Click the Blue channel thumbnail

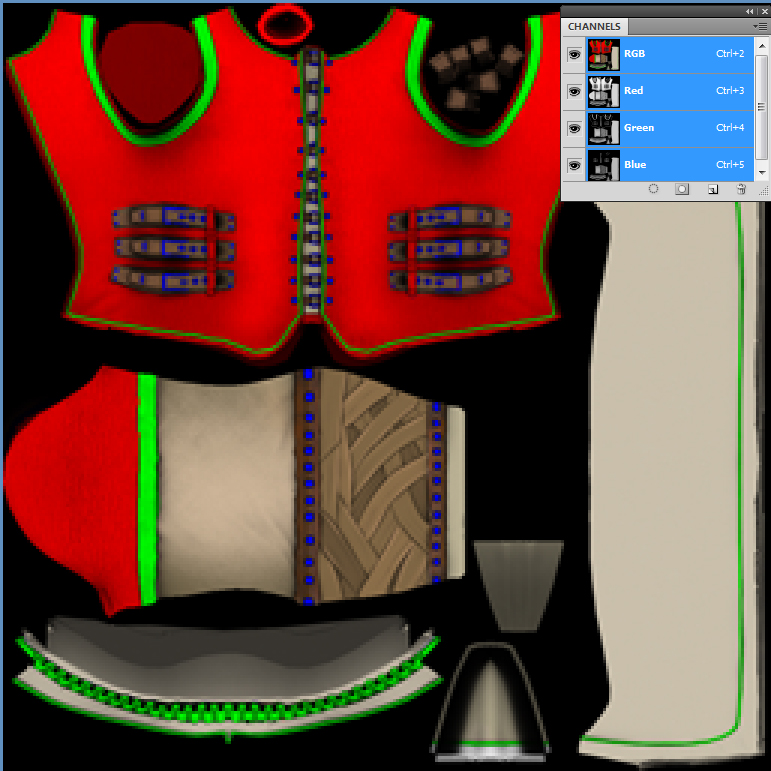[603, 166]
